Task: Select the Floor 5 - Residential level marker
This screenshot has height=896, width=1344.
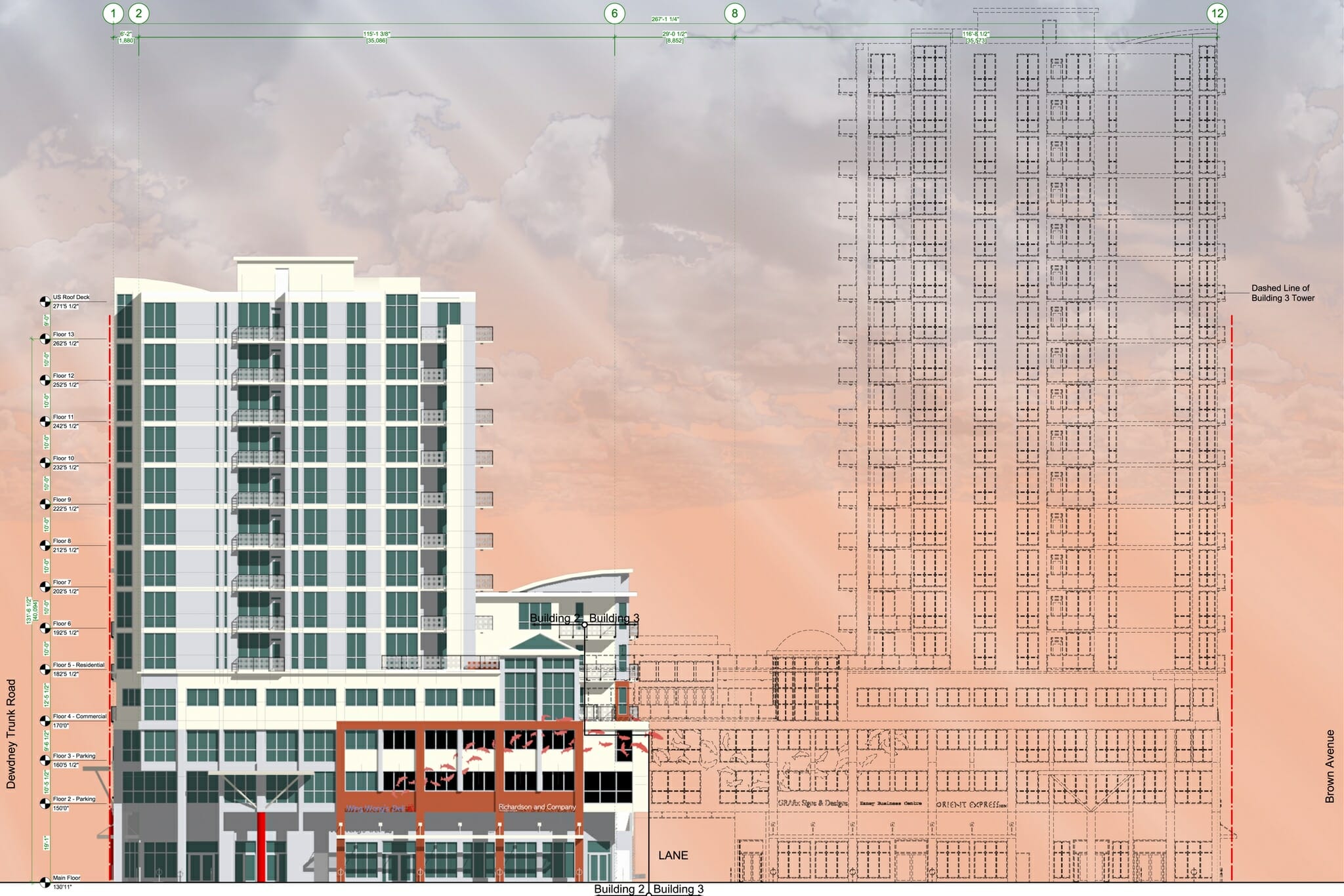Action: [x=45, y=670]
